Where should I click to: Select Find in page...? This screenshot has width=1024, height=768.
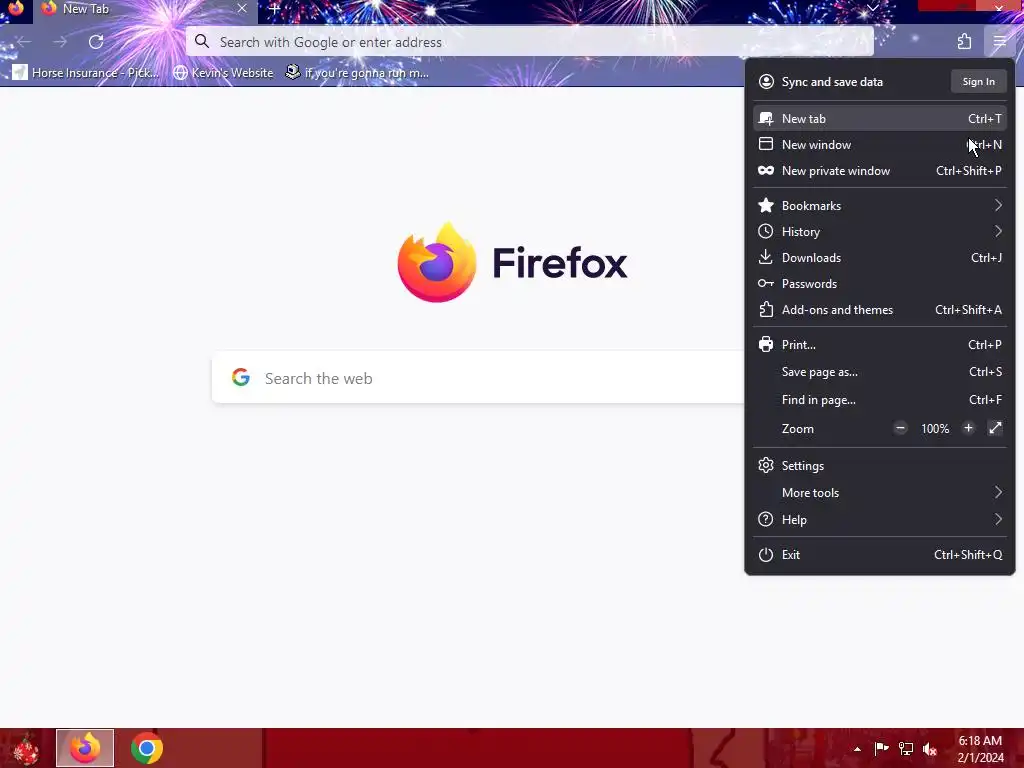(x=880, y=400)
